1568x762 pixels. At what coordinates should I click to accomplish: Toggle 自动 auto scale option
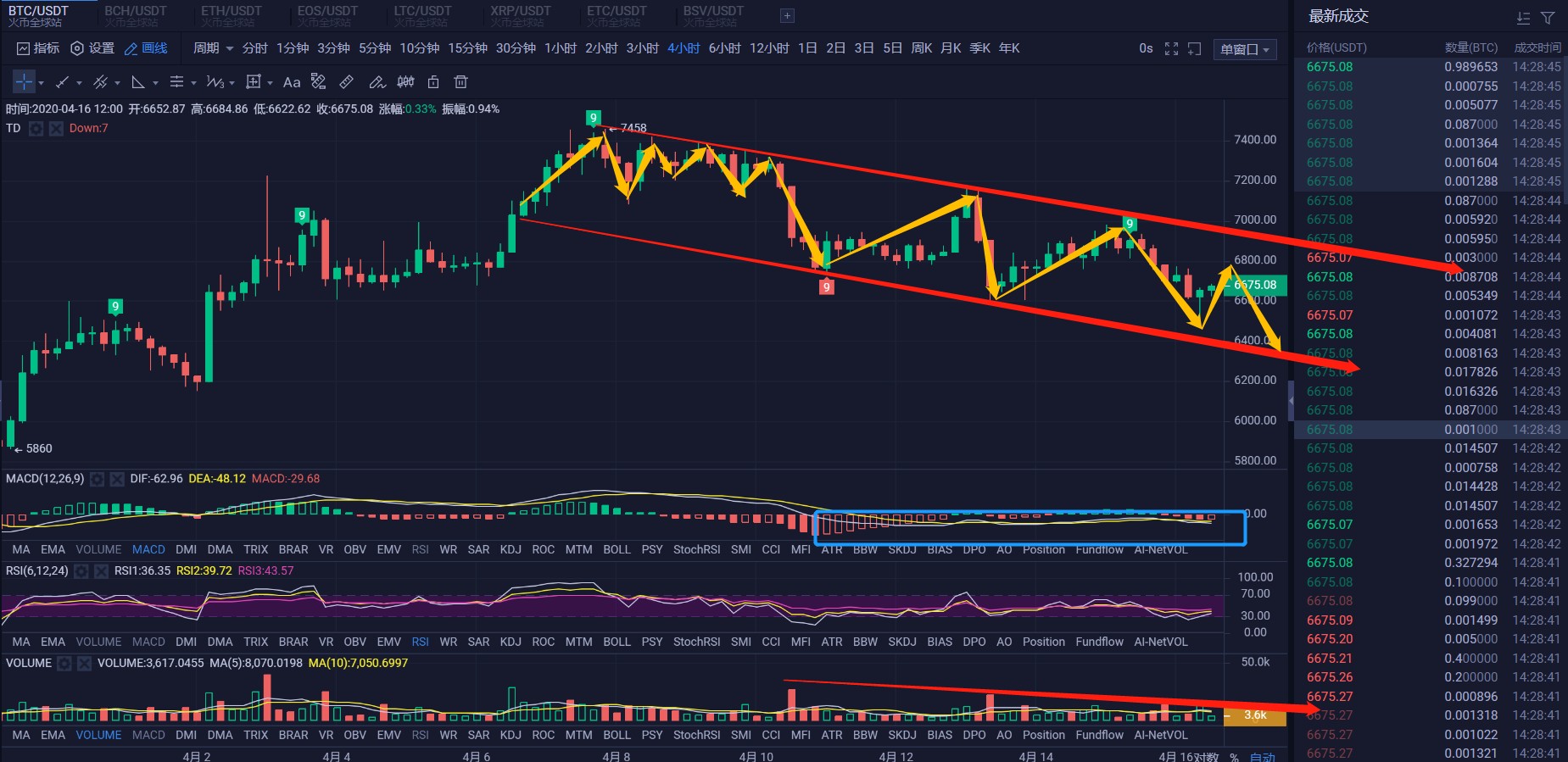point(1263,757)
